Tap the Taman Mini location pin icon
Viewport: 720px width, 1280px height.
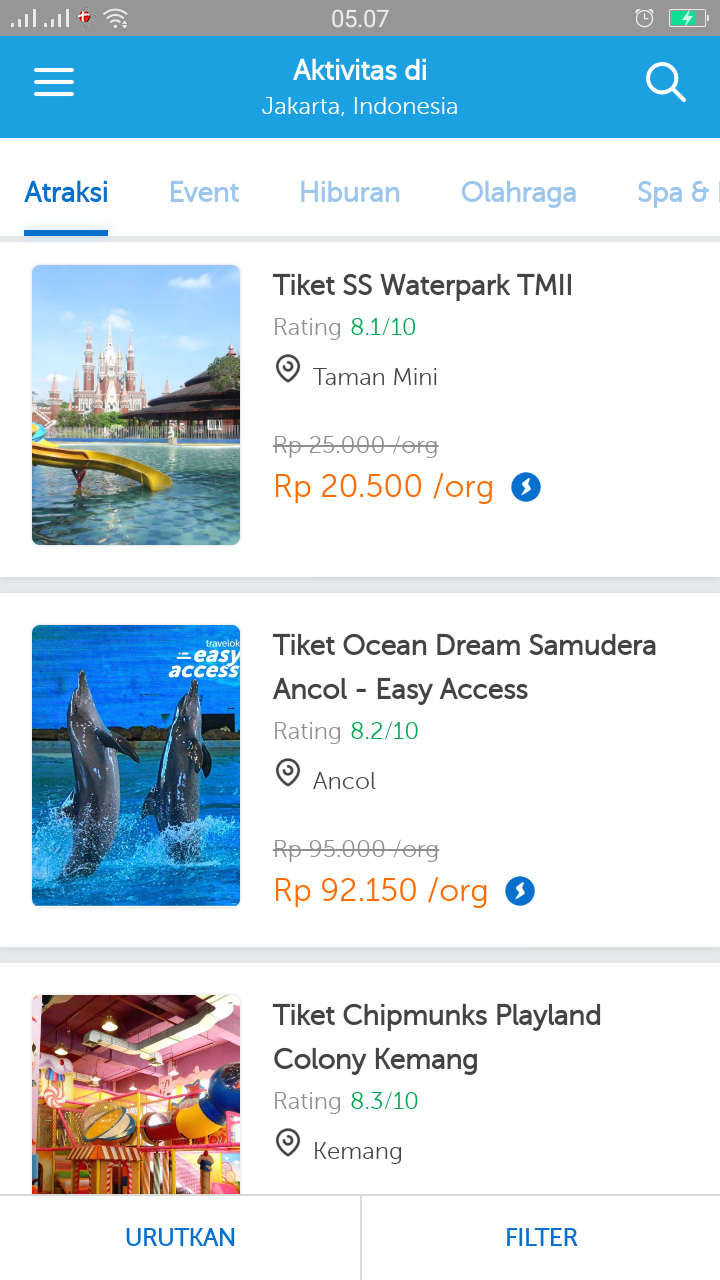288,370
